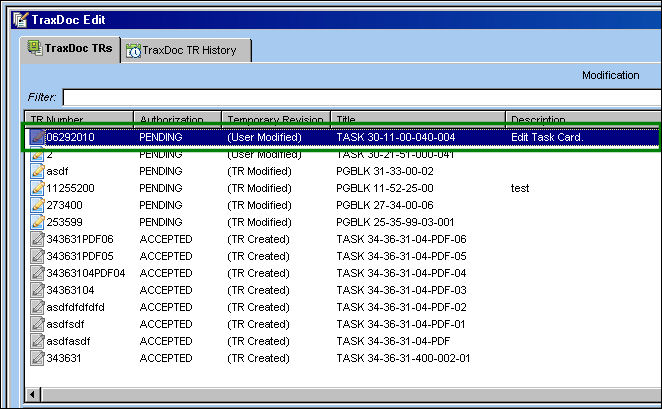Click the document icon for 343631PDF06
The image size is (662, 409).
pyautogui.click(x=37, y=239)
